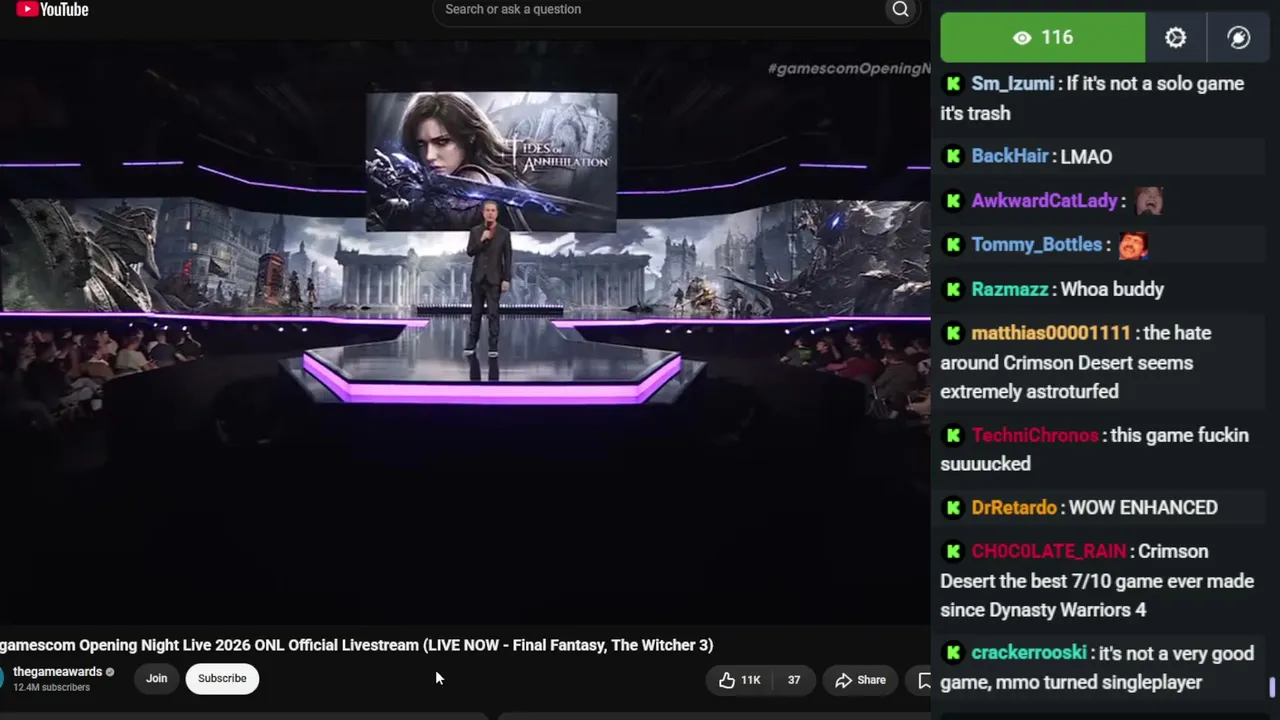Click the Kick badge beside TechniChronos

coord(953,435)
